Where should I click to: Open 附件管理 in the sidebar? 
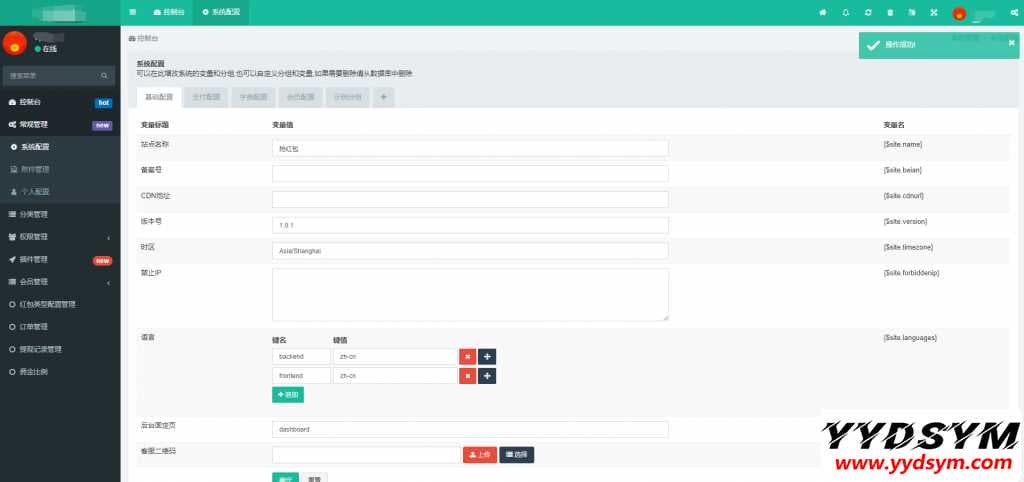[60, 170]
